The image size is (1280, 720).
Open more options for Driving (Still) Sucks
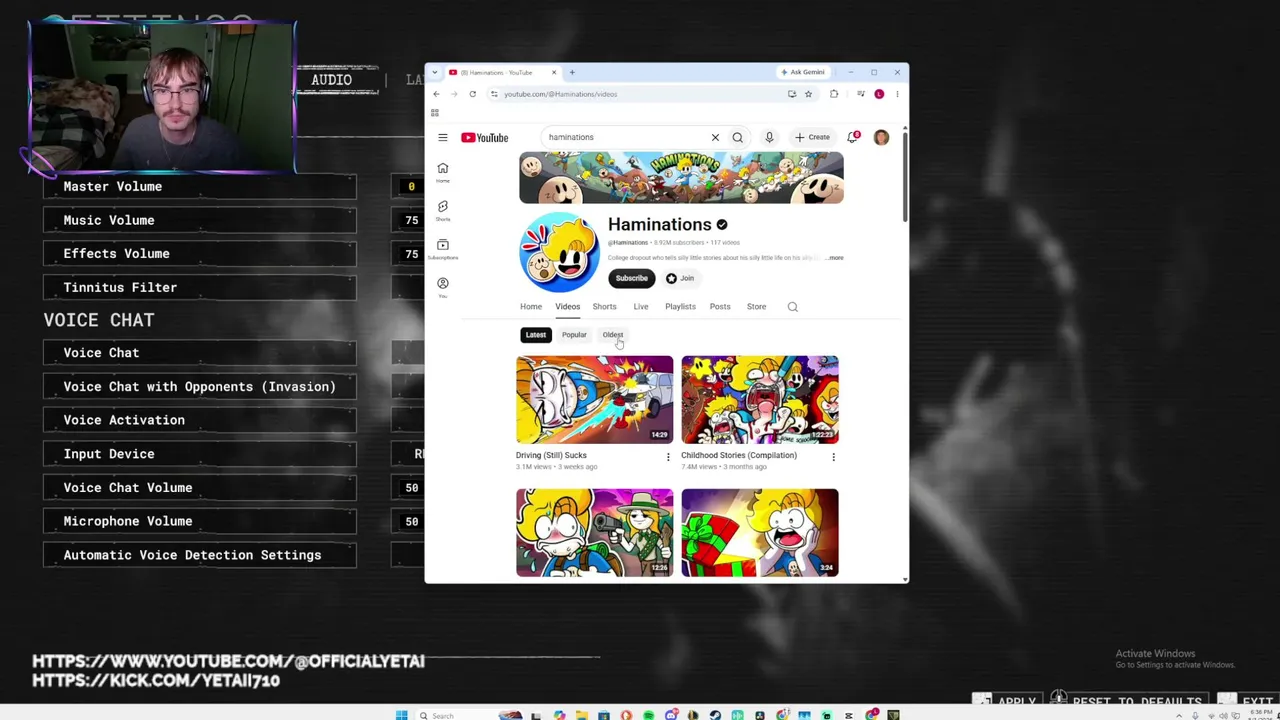(x=668, y=457)
